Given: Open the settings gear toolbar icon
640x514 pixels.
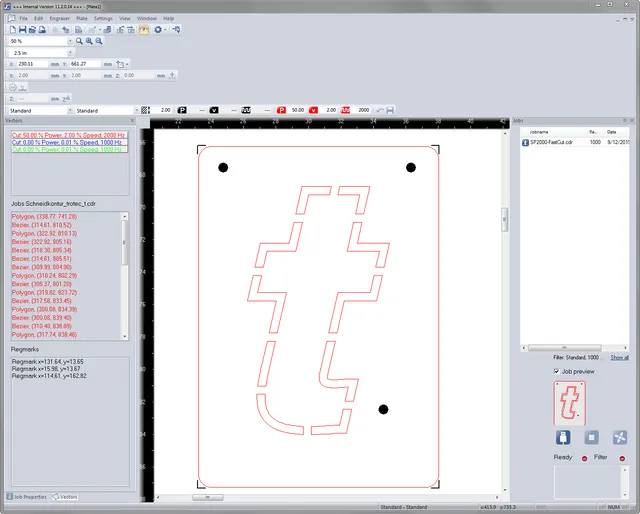Looking at the screenshot, I should point(158,30).
